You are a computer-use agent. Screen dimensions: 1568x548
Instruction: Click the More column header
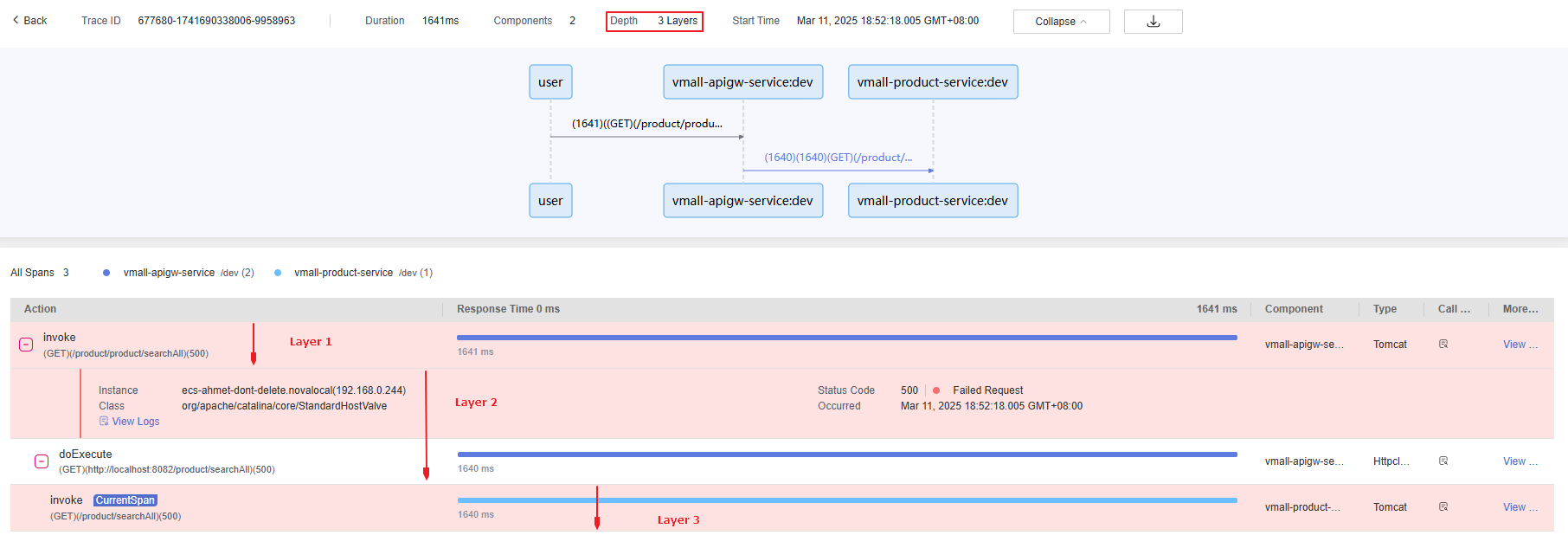click(x=1520, y=309)
